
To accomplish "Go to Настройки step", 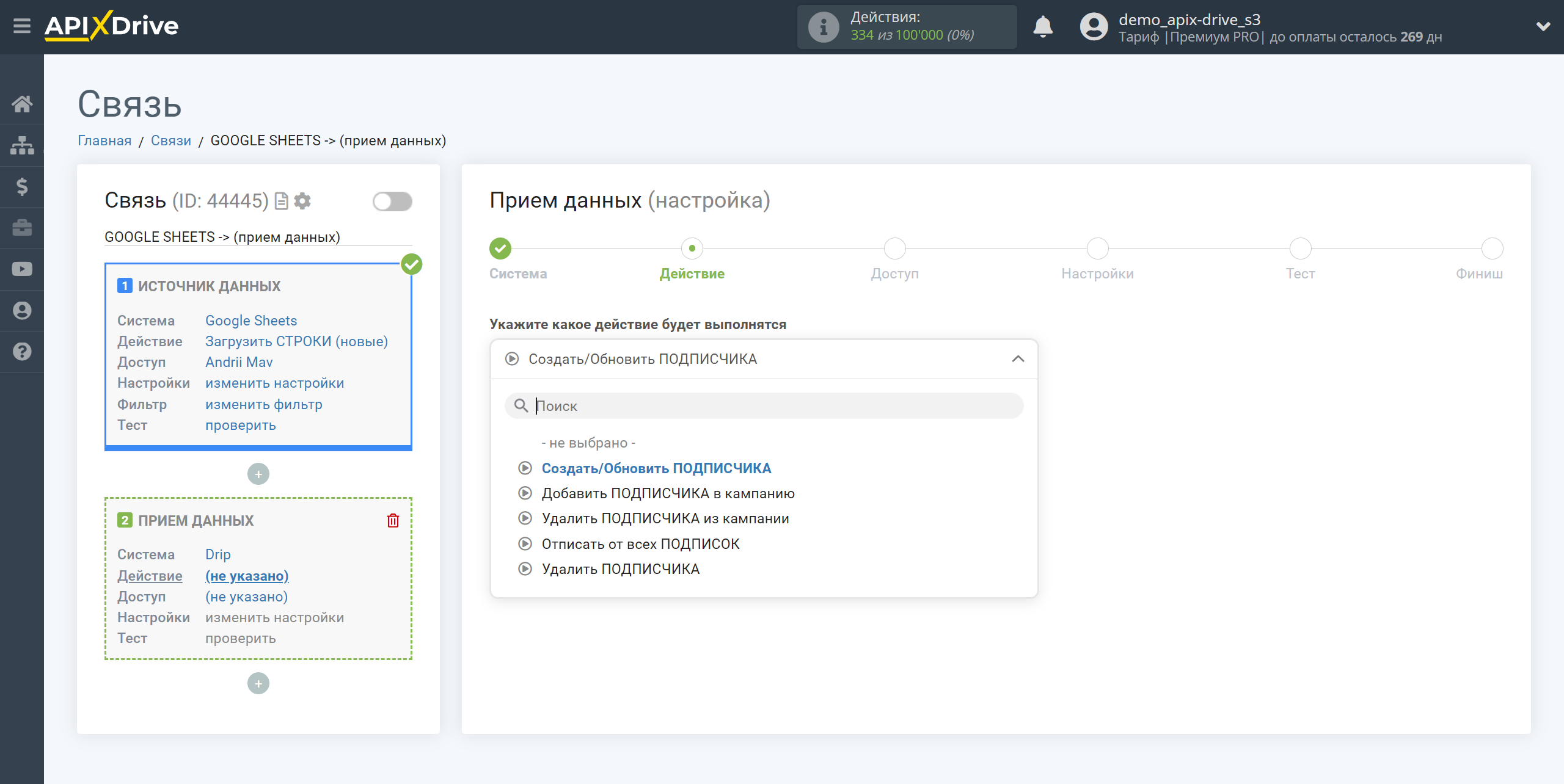I will [x=1098, y=249].
